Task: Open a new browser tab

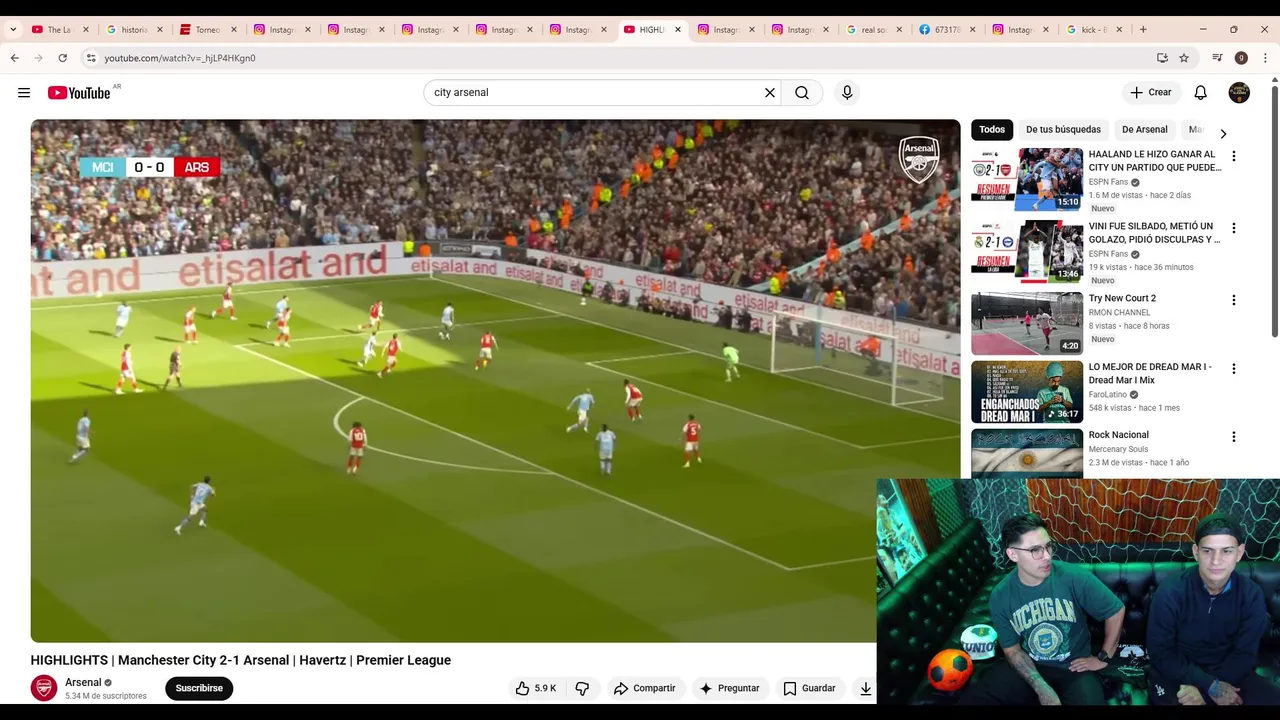Action: tap(1143, 30)
